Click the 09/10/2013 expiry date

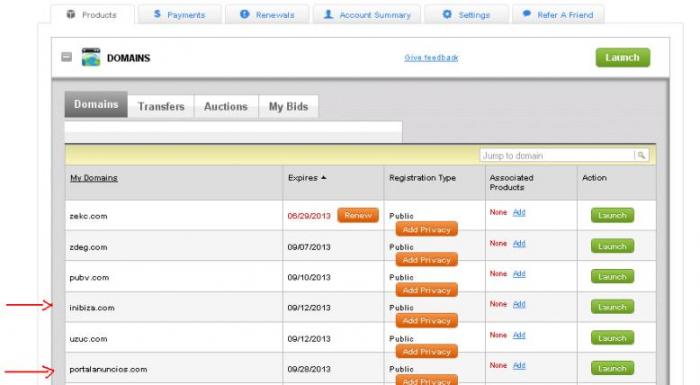309,277
